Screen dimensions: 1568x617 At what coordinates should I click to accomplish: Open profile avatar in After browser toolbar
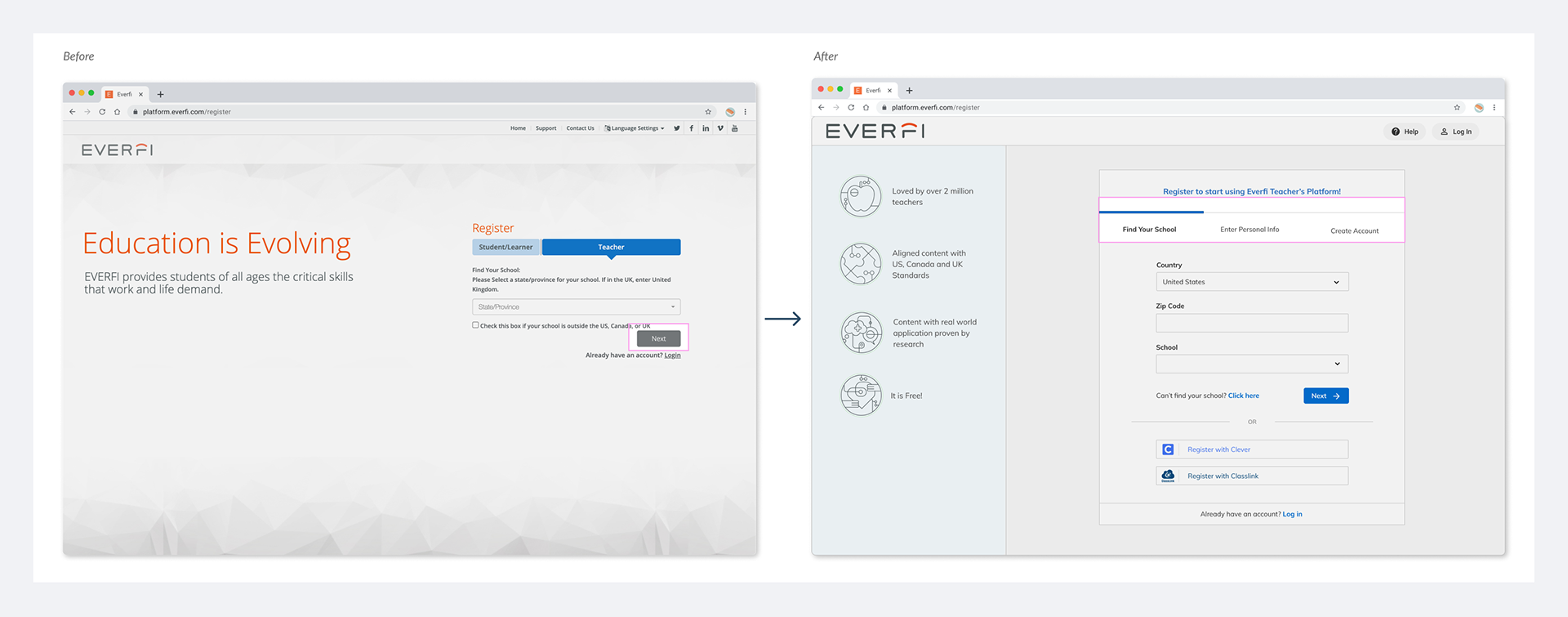pos(1479,108)
